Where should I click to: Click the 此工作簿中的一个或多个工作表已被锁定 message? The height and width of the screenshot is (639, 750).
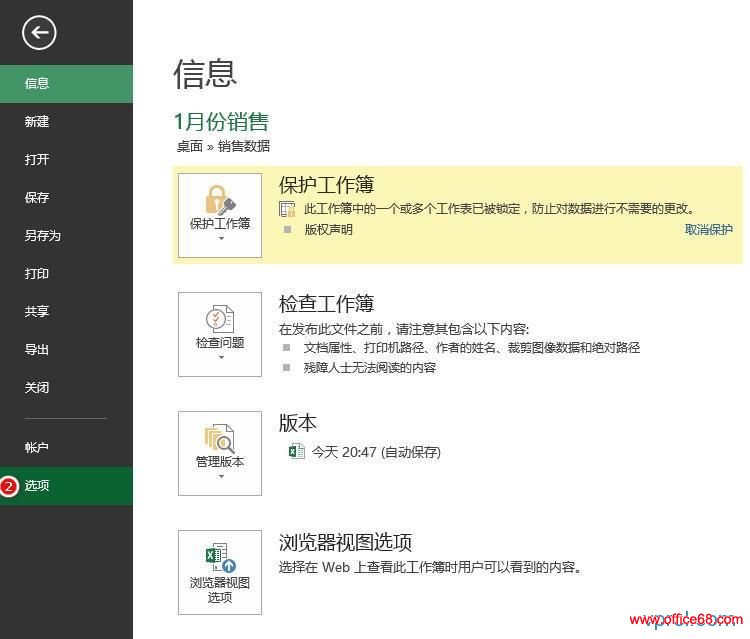click(x=499, y=209)
